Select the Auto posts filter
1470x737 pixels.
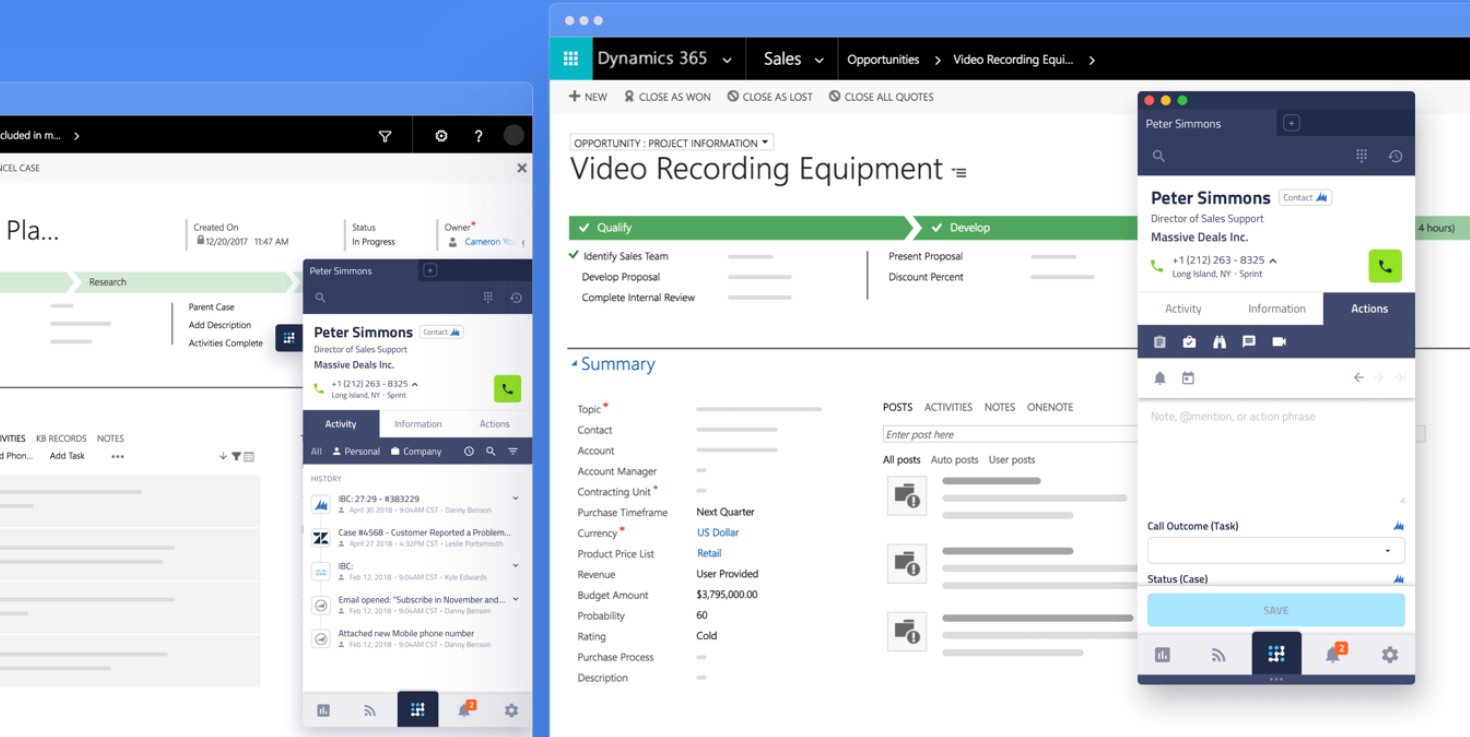coord(954,460)
